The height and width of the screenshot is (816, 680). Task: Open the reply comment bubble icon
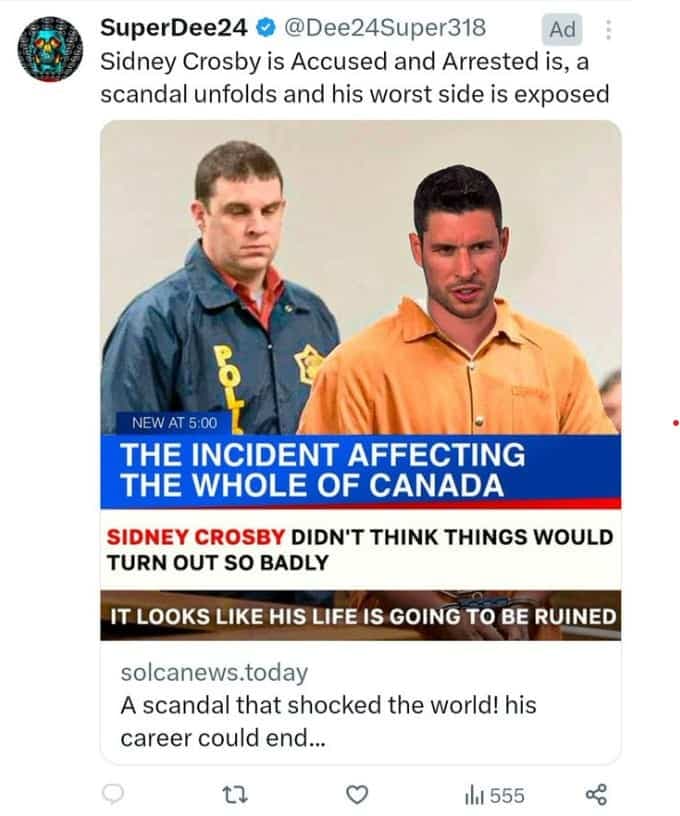[x=112, y=794]
